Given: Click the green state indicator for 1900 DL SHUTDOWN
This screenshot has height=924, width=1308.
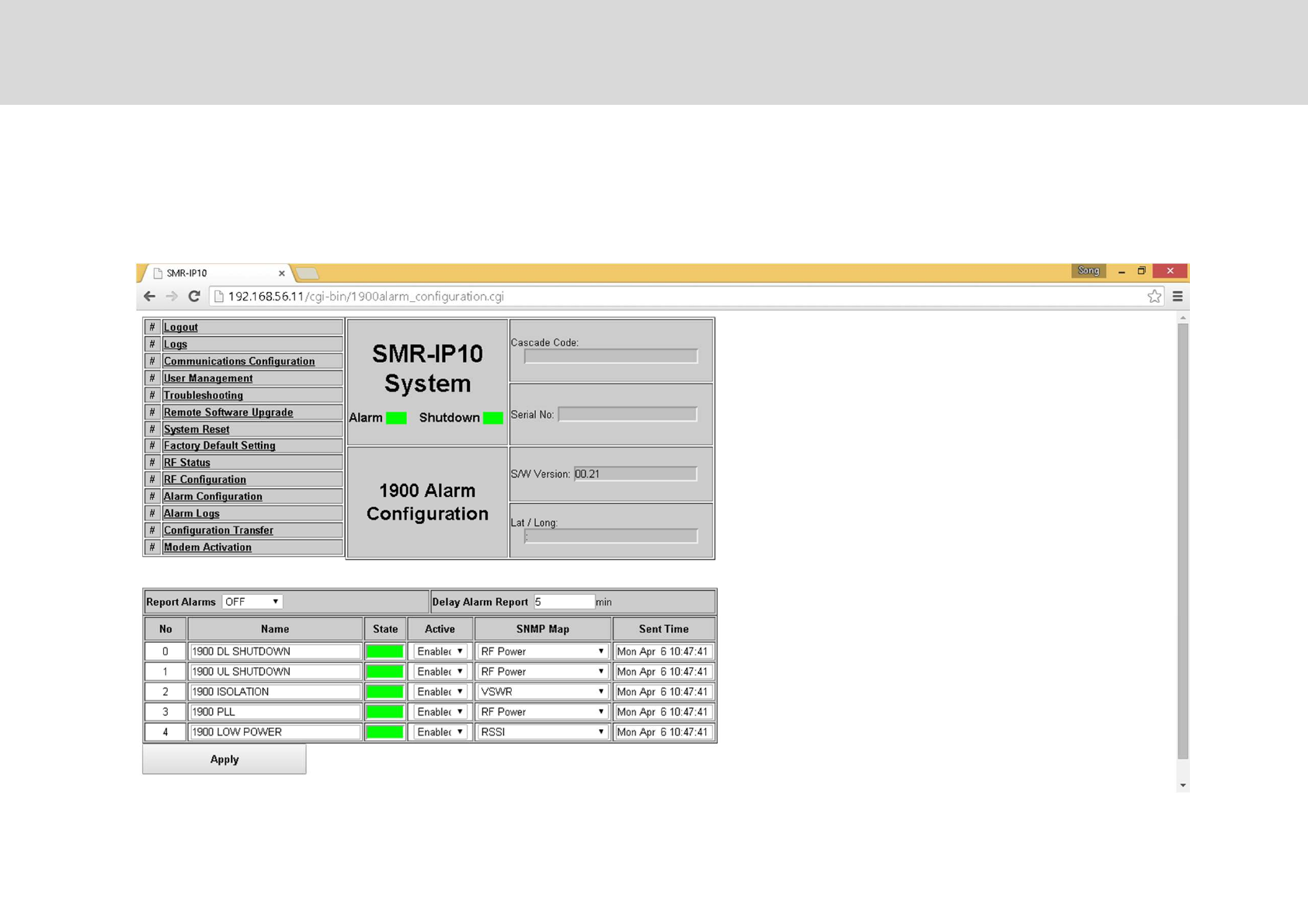Looking at the screenshot, I should pos(384,651).
